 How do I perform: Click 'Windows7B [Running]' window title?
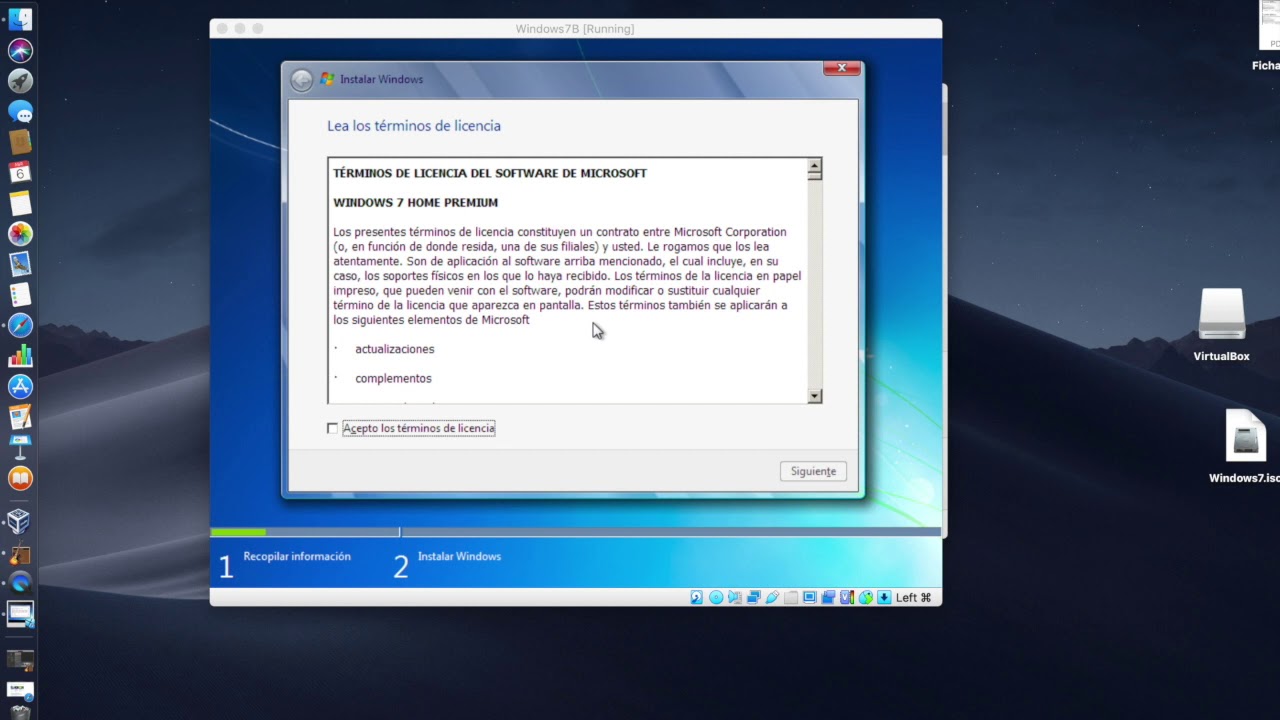point(575,29)
